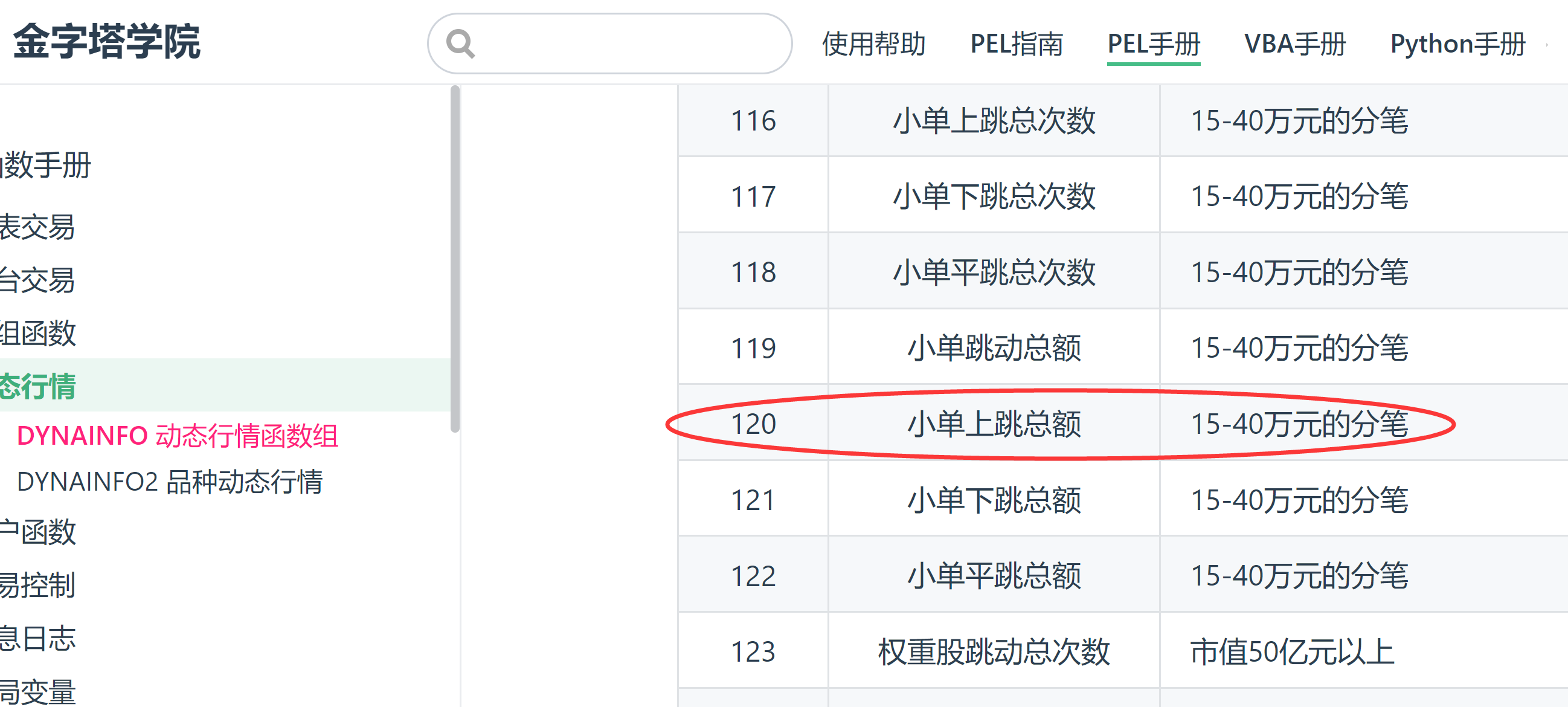
Task: Click the 小单上跳总额 cell in row 120
Action: click(x=994, y=424)
